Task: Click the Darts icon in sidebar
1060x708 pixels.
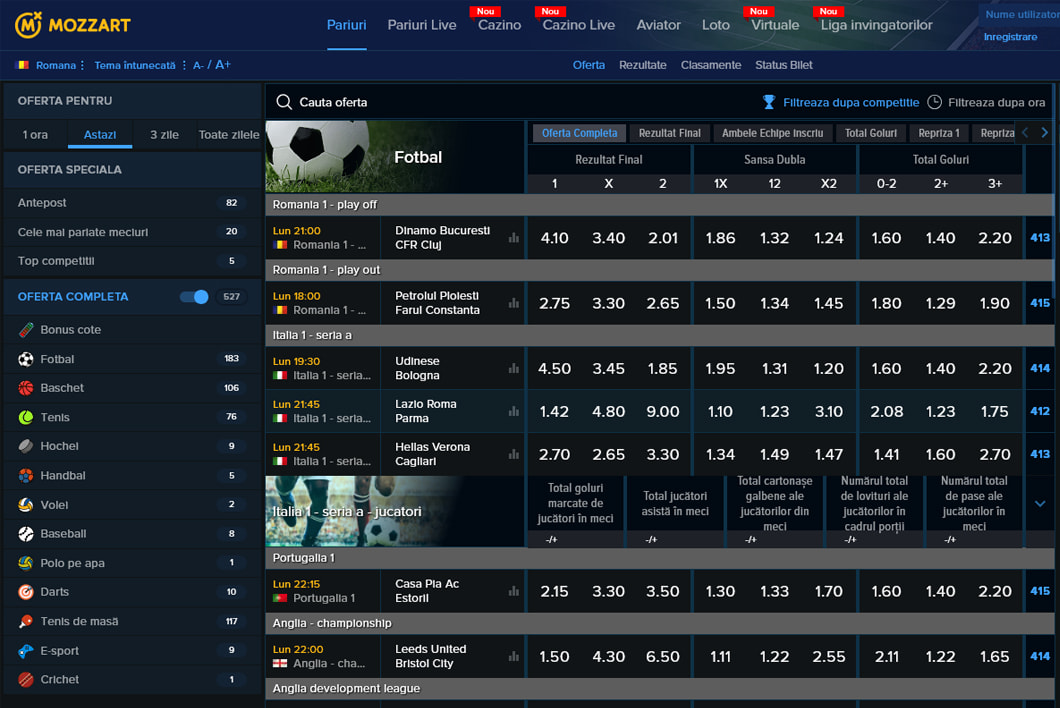Action: (x=26, y=592)
